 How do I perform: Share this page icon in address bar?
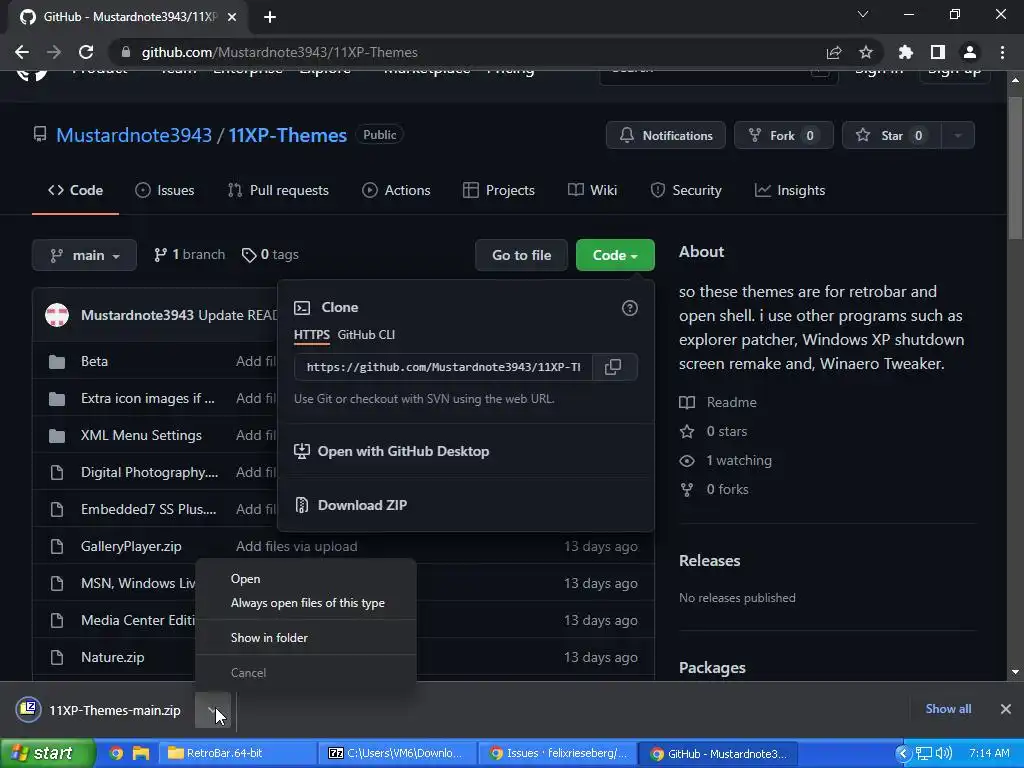click(x=833, y=52)
